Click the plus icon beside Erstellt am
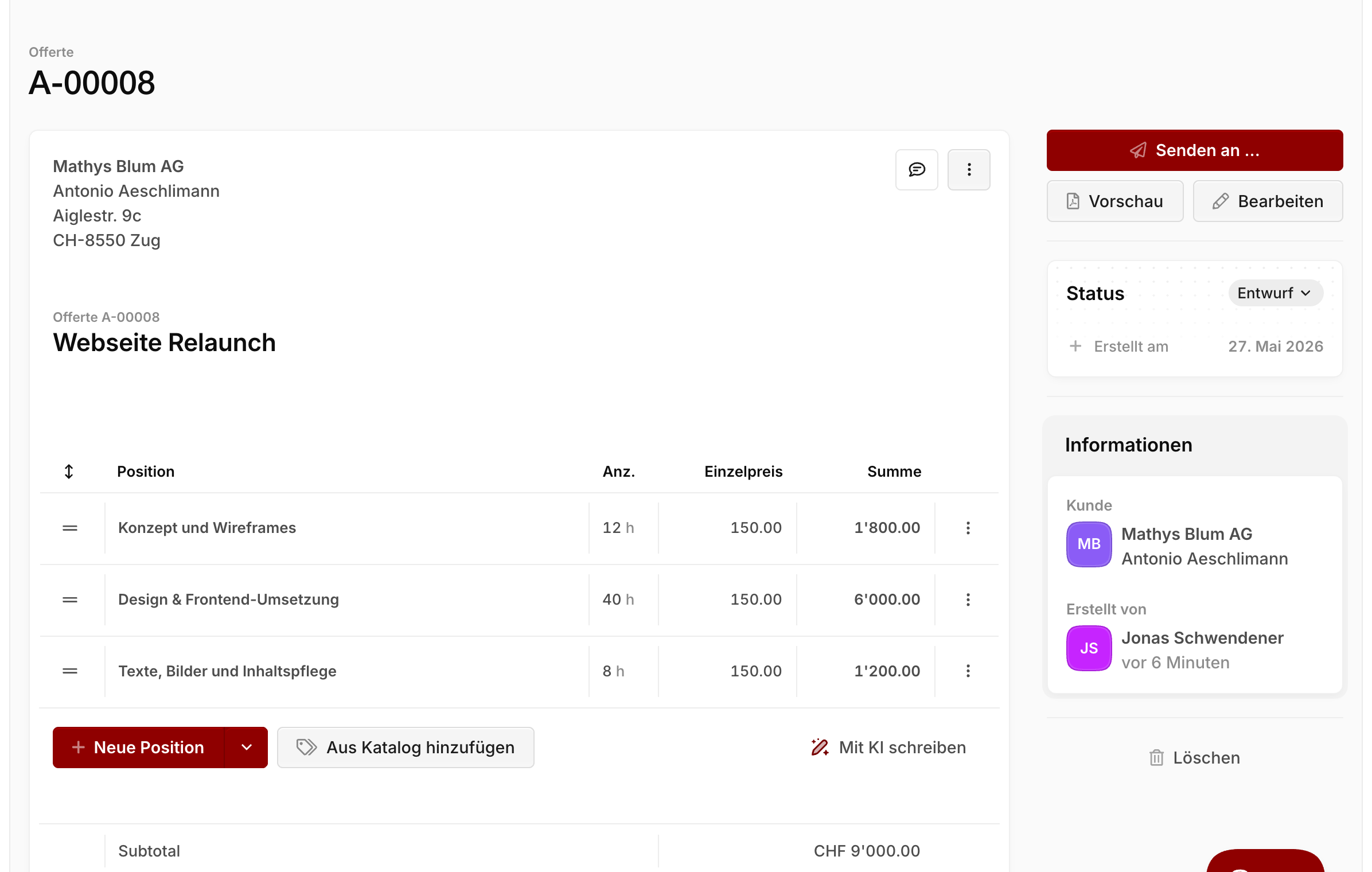The height and width of the screenshot is (872, 1372). pyautogui.click(x=1075, y=346)
